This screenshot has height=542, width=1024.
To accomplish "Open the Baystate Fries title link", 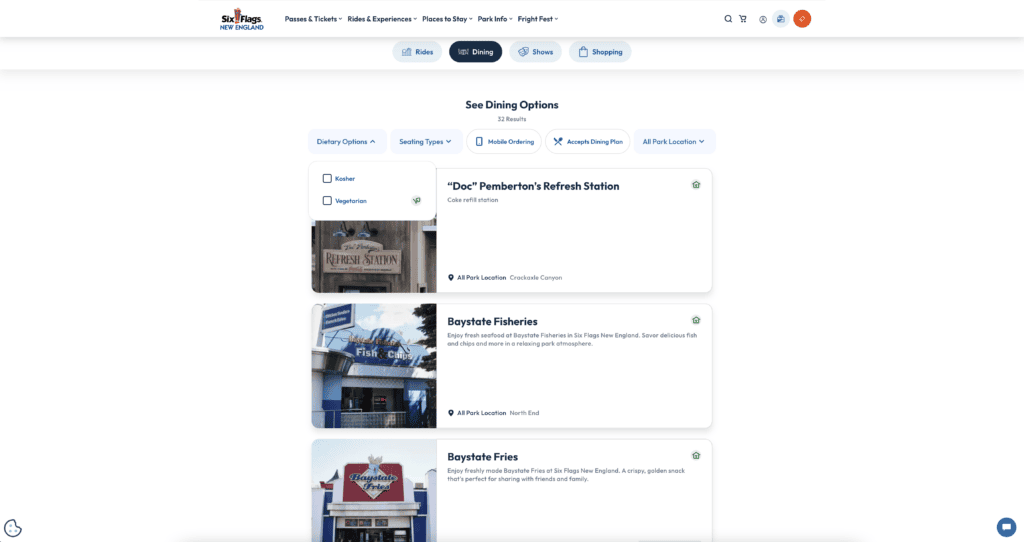I will pyautogui.click(x=483, y=456).
